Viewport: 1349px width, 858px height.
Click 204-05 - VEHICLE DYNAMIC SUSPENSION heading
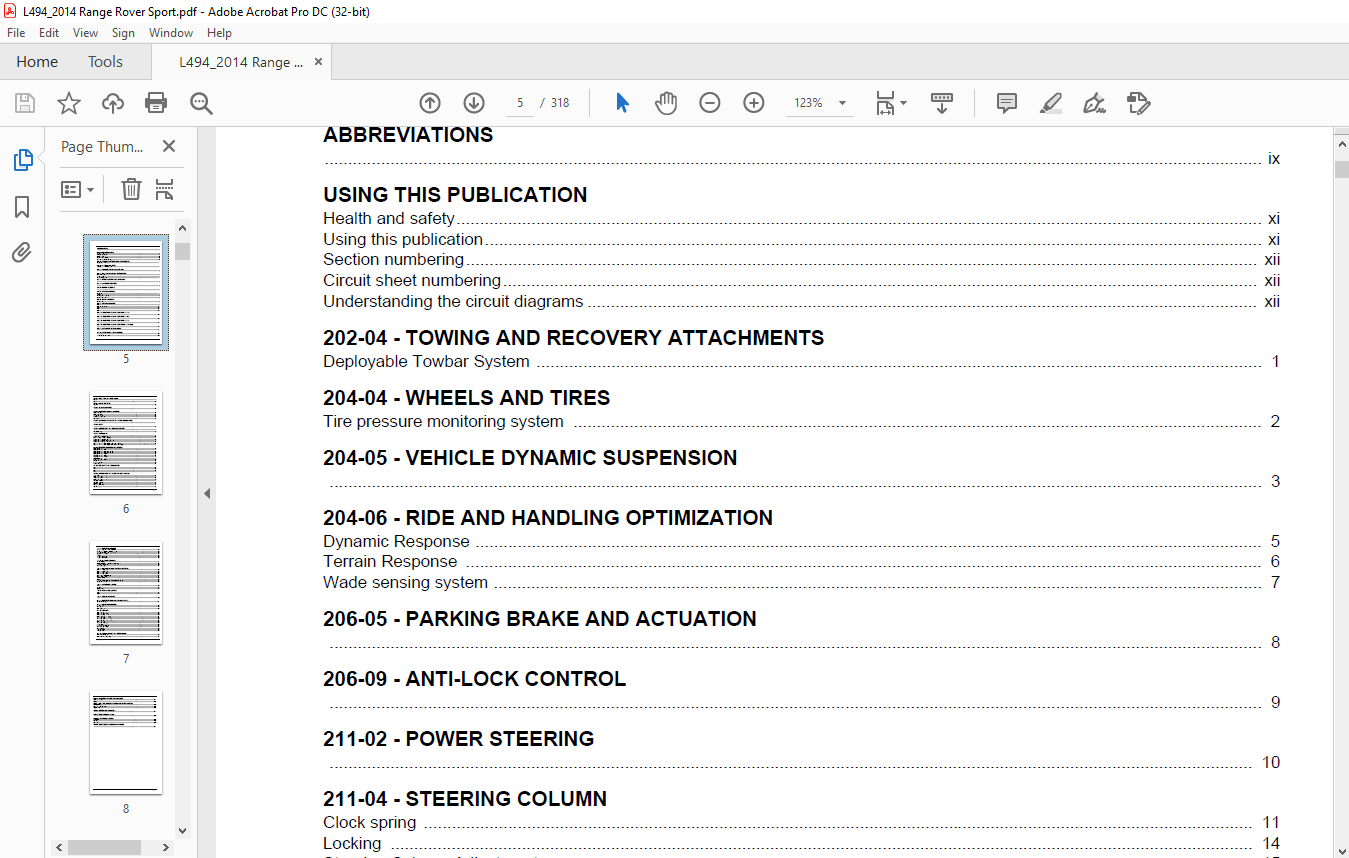[530, 458]
